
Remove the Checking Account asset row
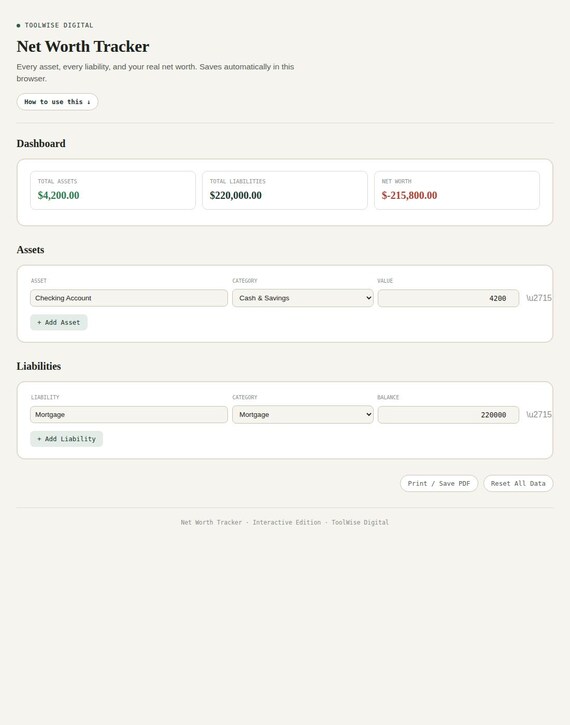[x=539, y=298]
